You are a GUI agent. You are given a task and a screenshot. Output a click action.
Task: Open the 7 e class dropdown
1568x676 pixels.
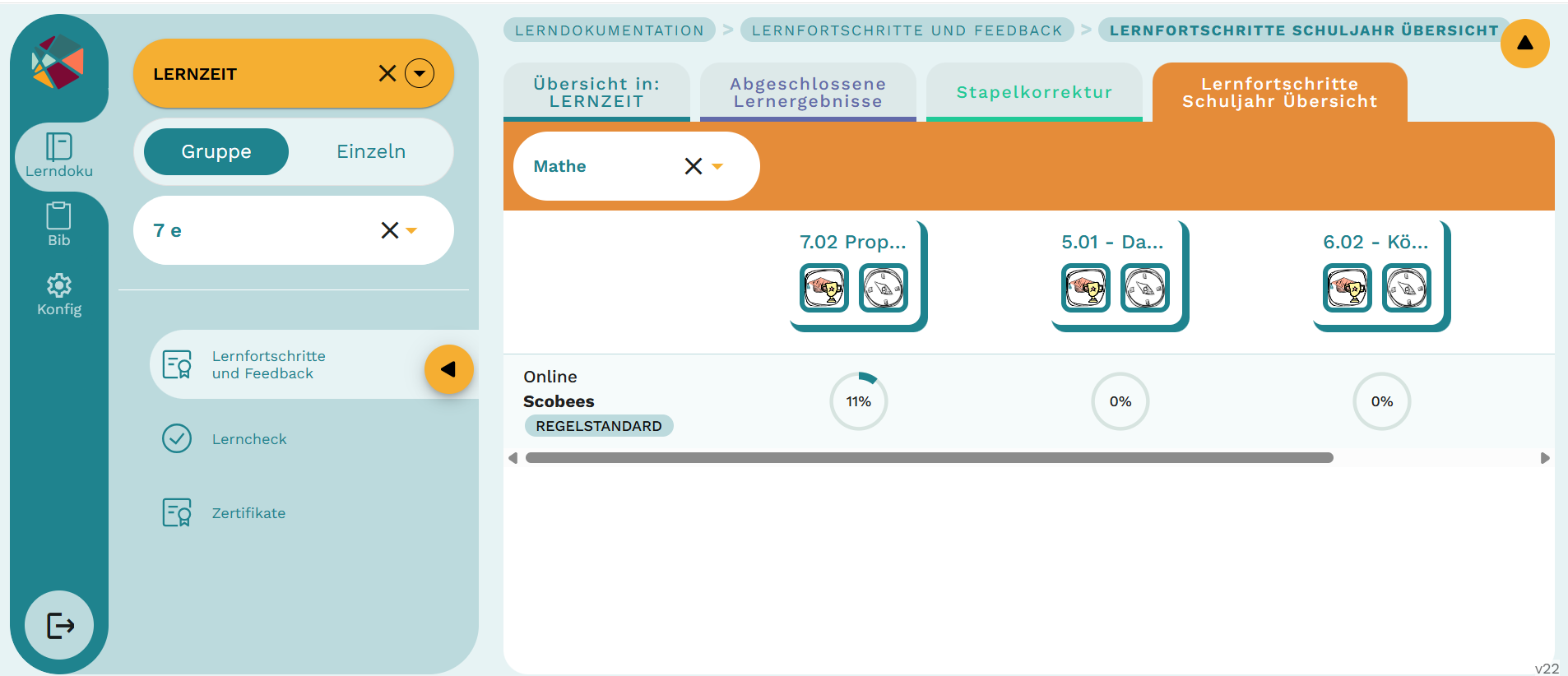click(411, 231)
